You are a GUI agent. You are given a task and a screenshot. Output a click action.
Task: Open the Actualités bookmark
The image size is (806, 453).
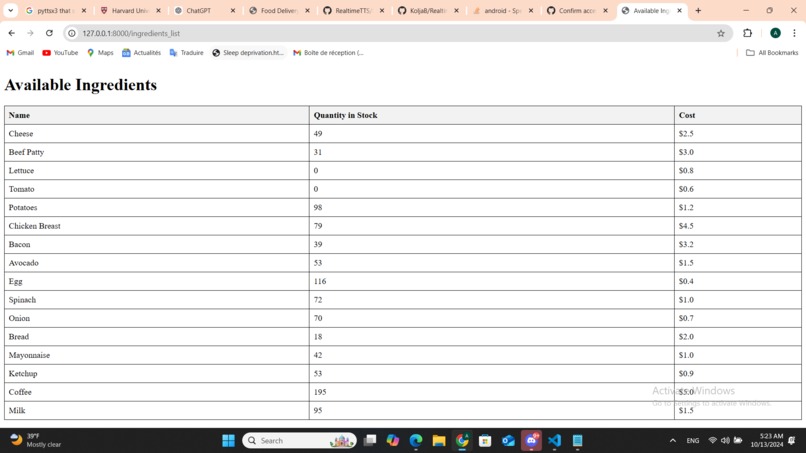click(x=141, y=52)
